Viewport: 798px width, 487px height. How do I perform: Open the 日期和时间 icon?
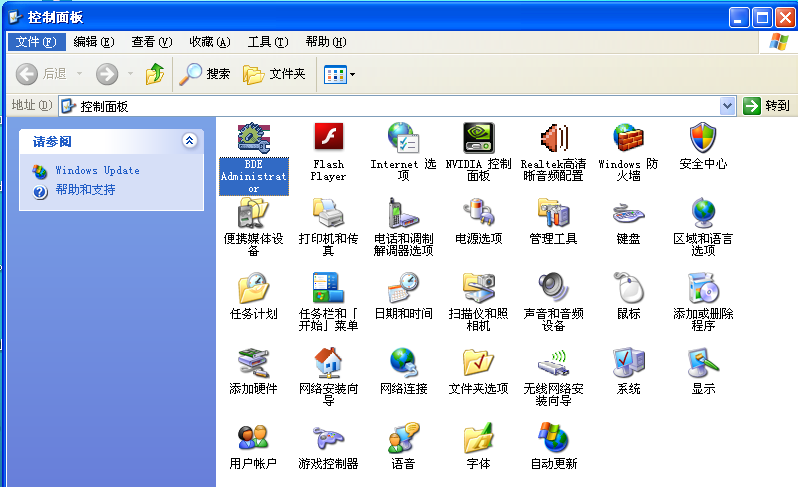point(403,288)
